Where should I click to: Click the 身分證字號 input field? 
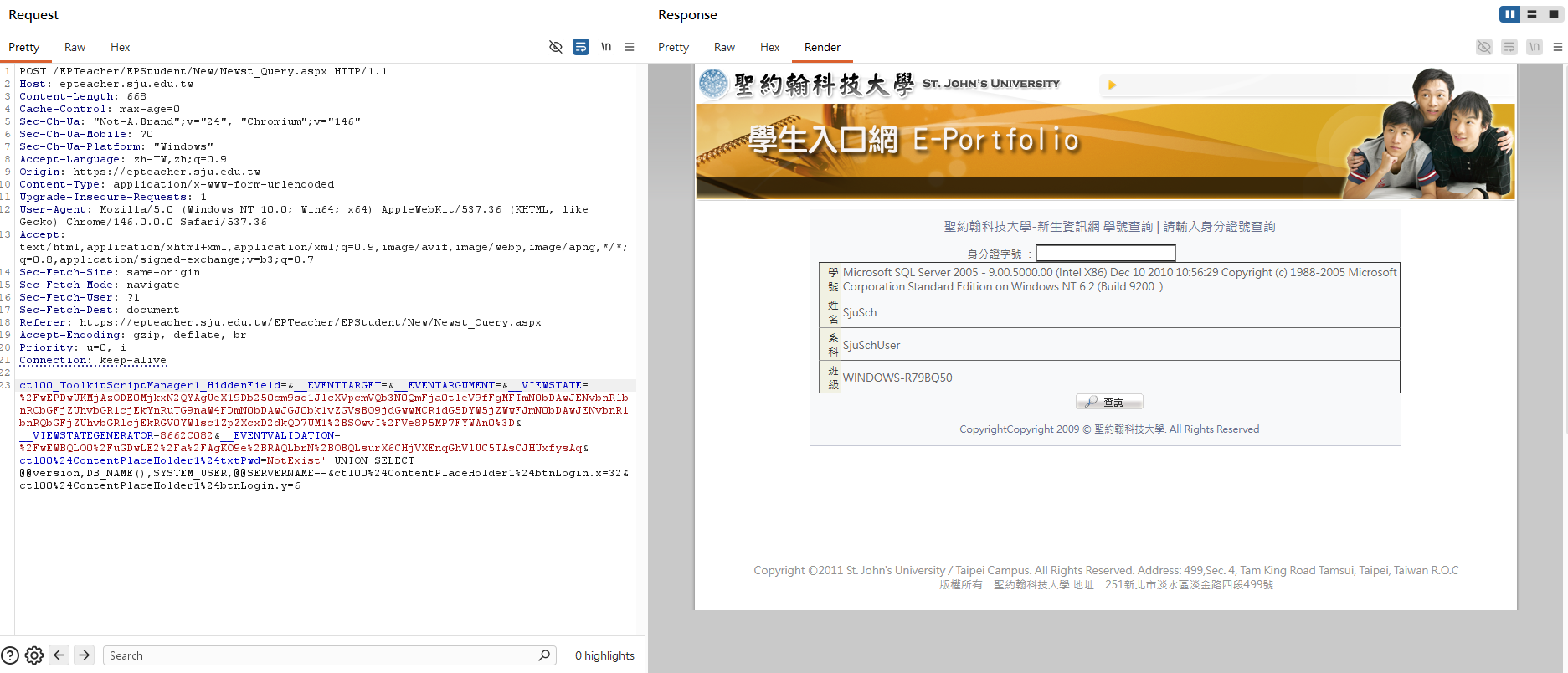1105,253
